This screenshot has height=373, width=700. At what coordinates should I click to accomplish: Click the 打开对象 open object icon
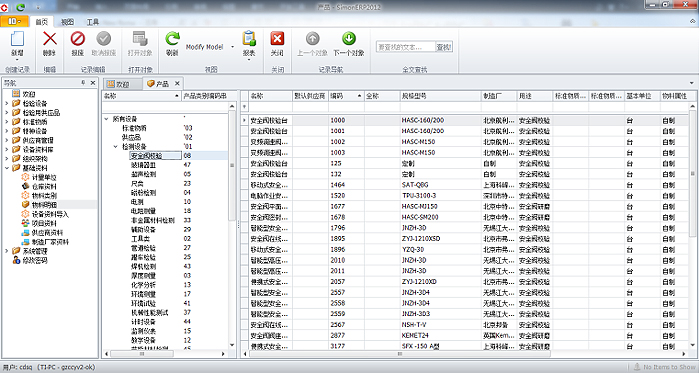[x=140, y=39]
